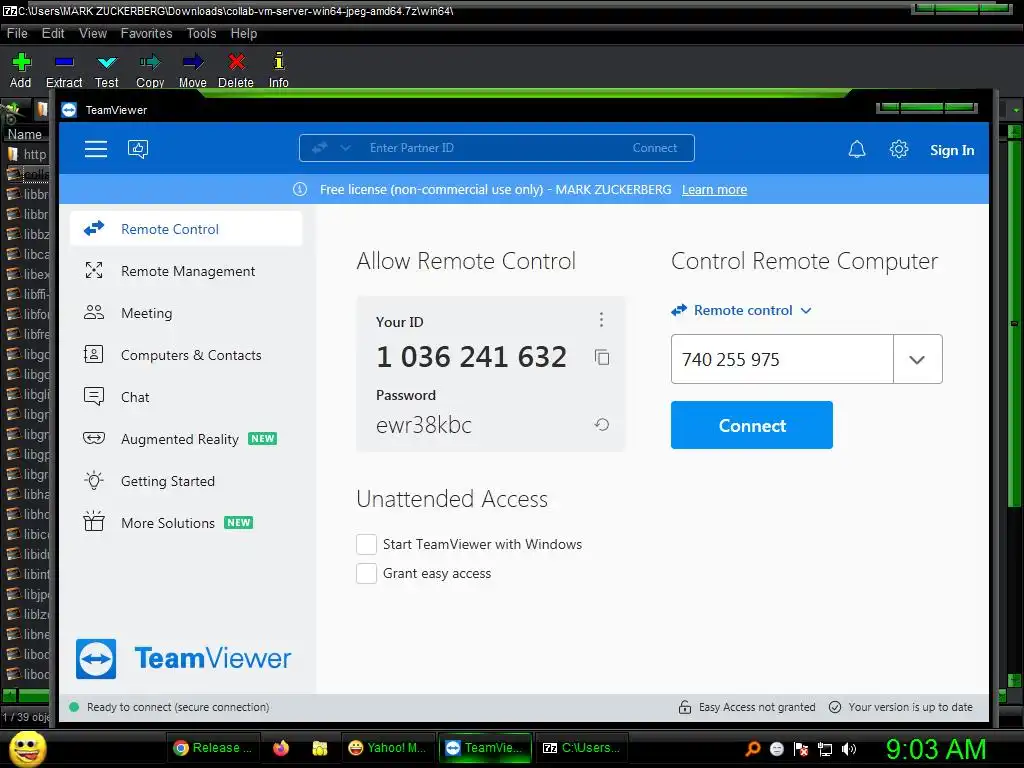This screenshot has height=768, width=1024.
Task: Open Remote Management section
Action: (185, 271)
